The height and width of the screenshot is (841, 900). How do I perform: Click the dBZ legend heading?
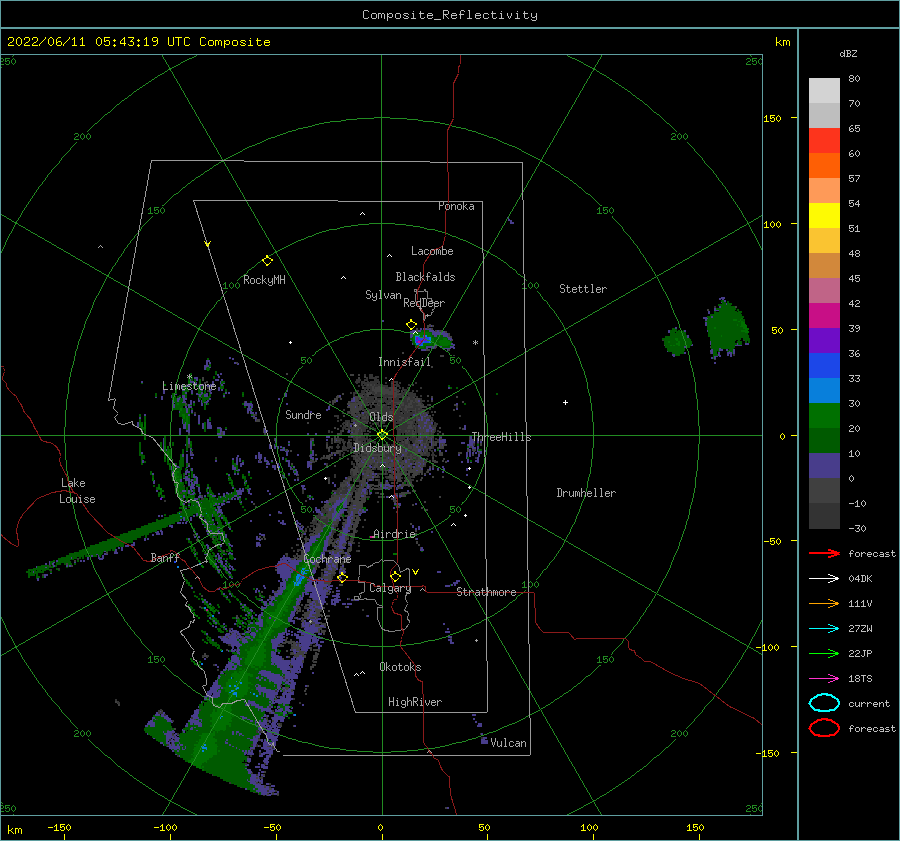pos(848,53)
